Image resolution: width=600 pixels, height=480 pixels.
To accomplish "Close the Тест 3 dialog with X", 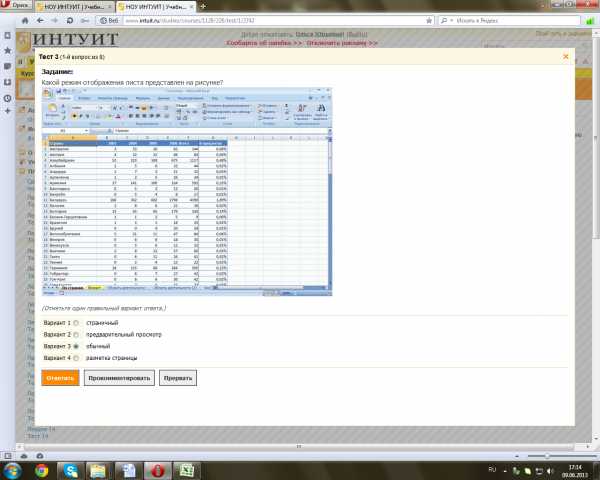I will [x=566, y=56].
